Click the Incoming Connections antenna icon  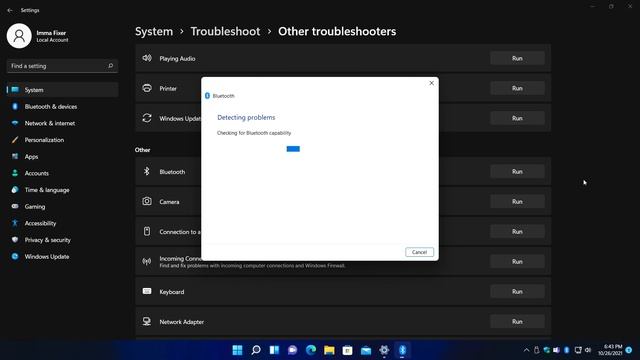(147, 261)
